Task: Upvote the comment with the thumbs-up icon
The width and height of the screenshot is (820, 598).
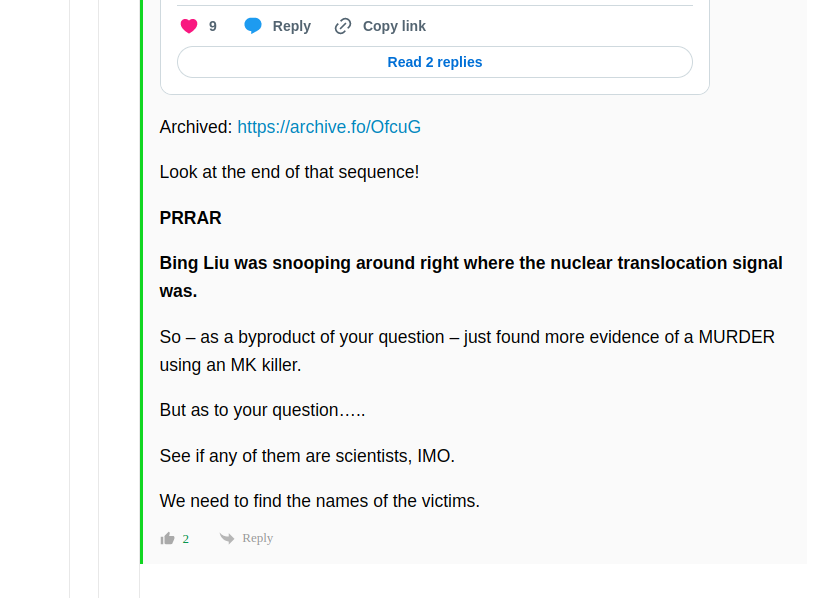Action: coord(167,538)
